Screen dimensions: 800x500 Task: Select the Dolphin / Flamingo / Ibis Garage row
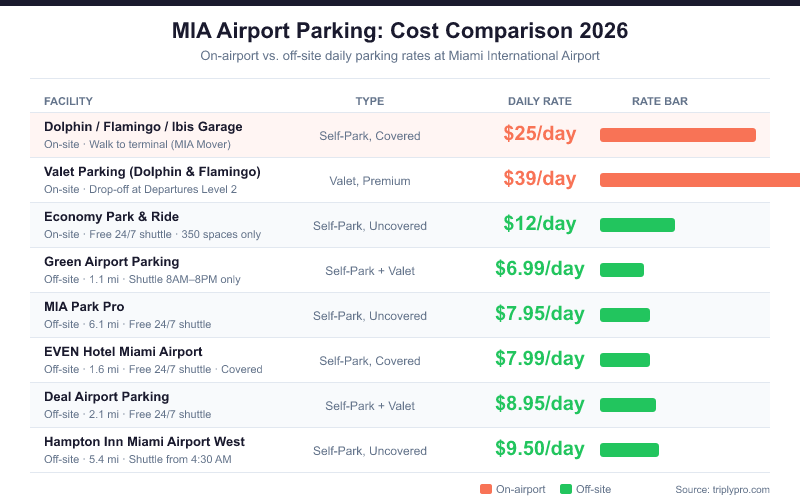point(143,127)
